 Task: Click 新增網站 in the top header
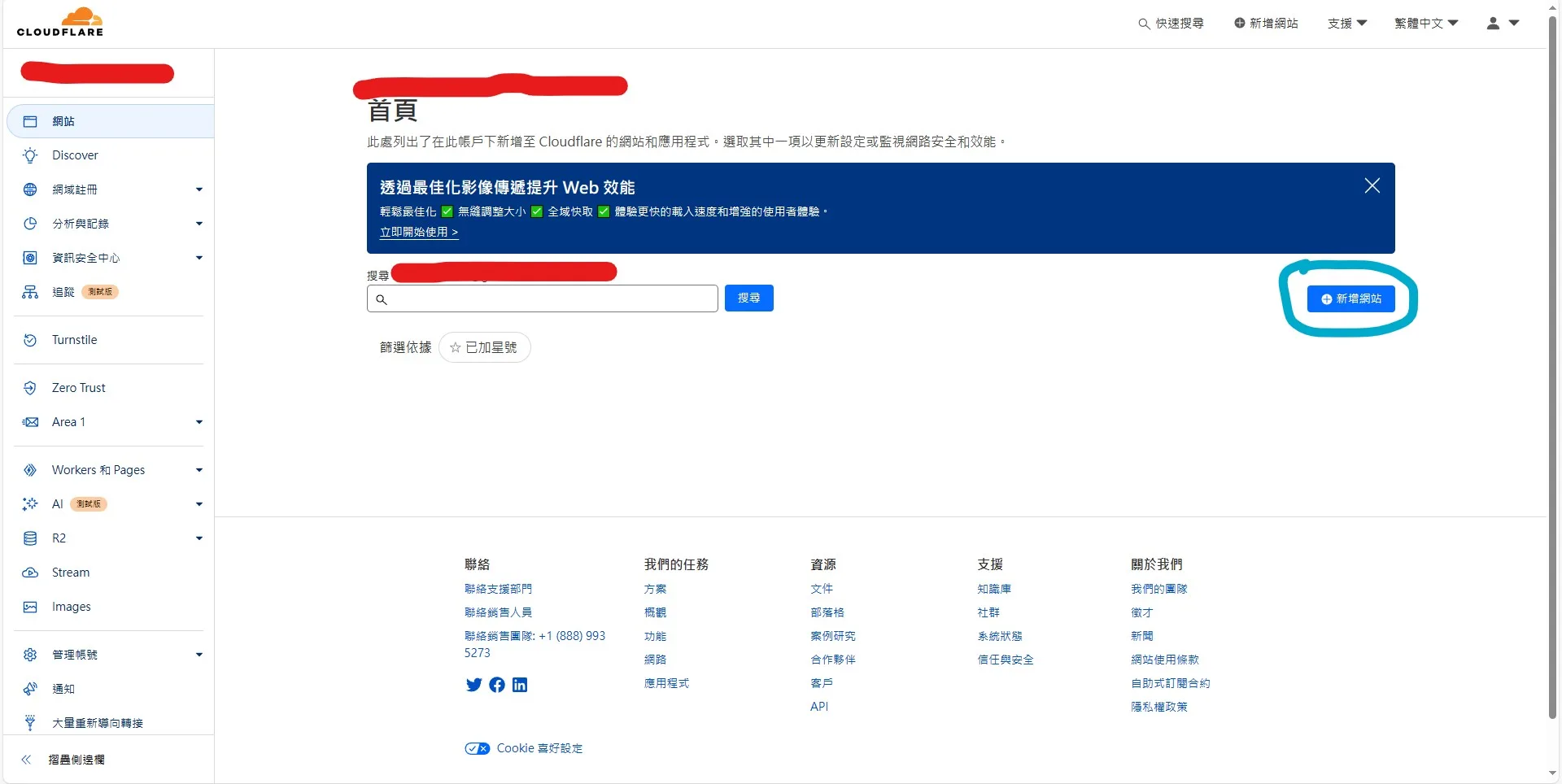click(x=1266, y=24)
